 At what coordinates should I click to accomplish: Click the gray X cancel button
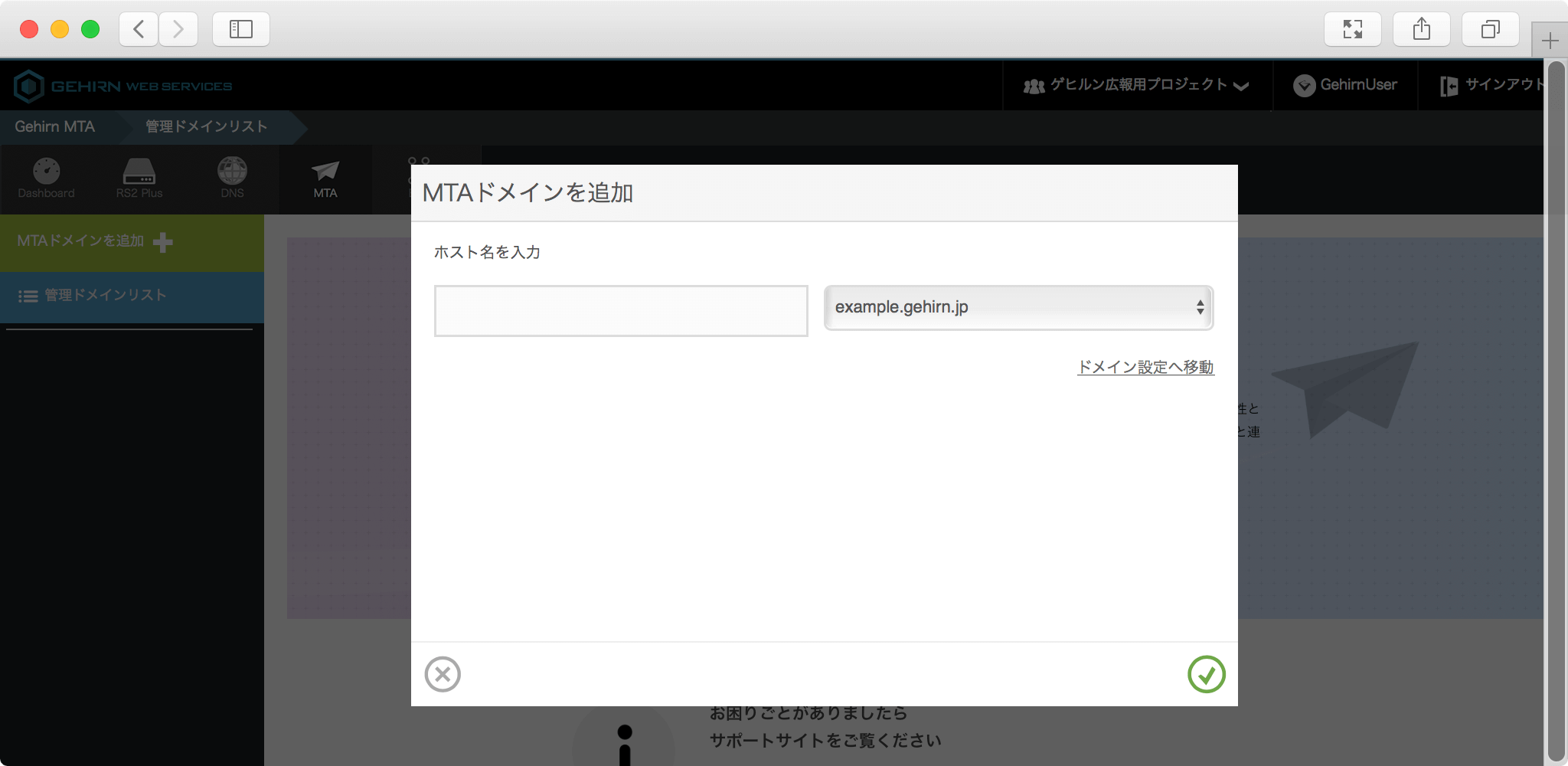443,674
